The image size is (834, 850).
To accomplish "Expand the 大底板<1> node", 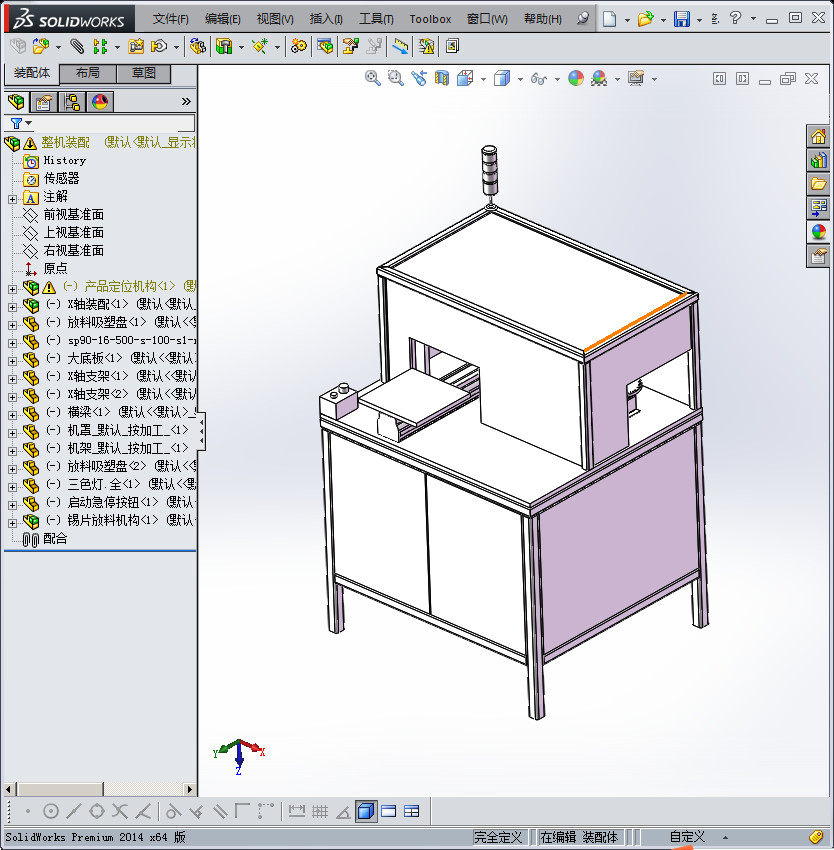I will [x=12, y=361].
